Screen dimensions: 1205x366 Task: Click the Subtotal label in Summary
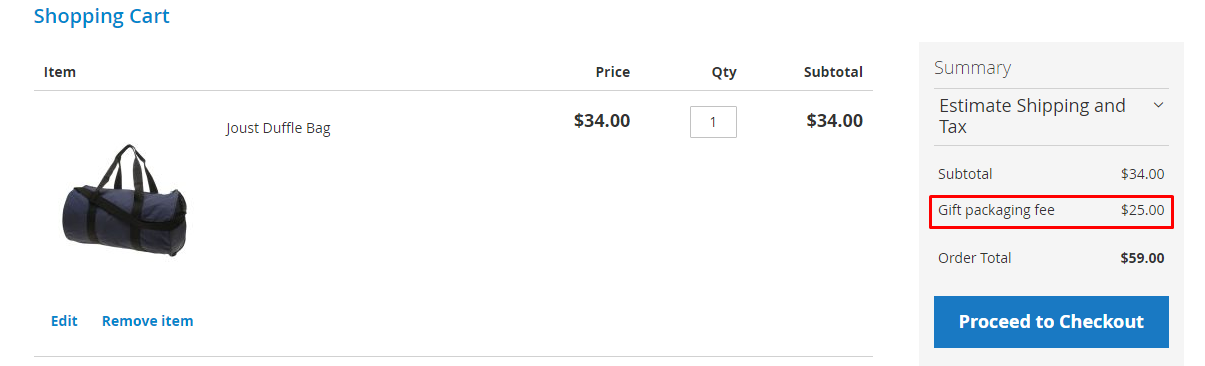pyautogui.click(x=965, y=174)
